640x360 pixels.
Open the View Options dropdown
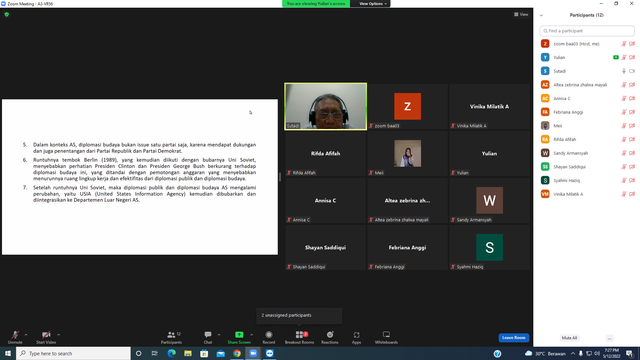click(x=372, y=4)
